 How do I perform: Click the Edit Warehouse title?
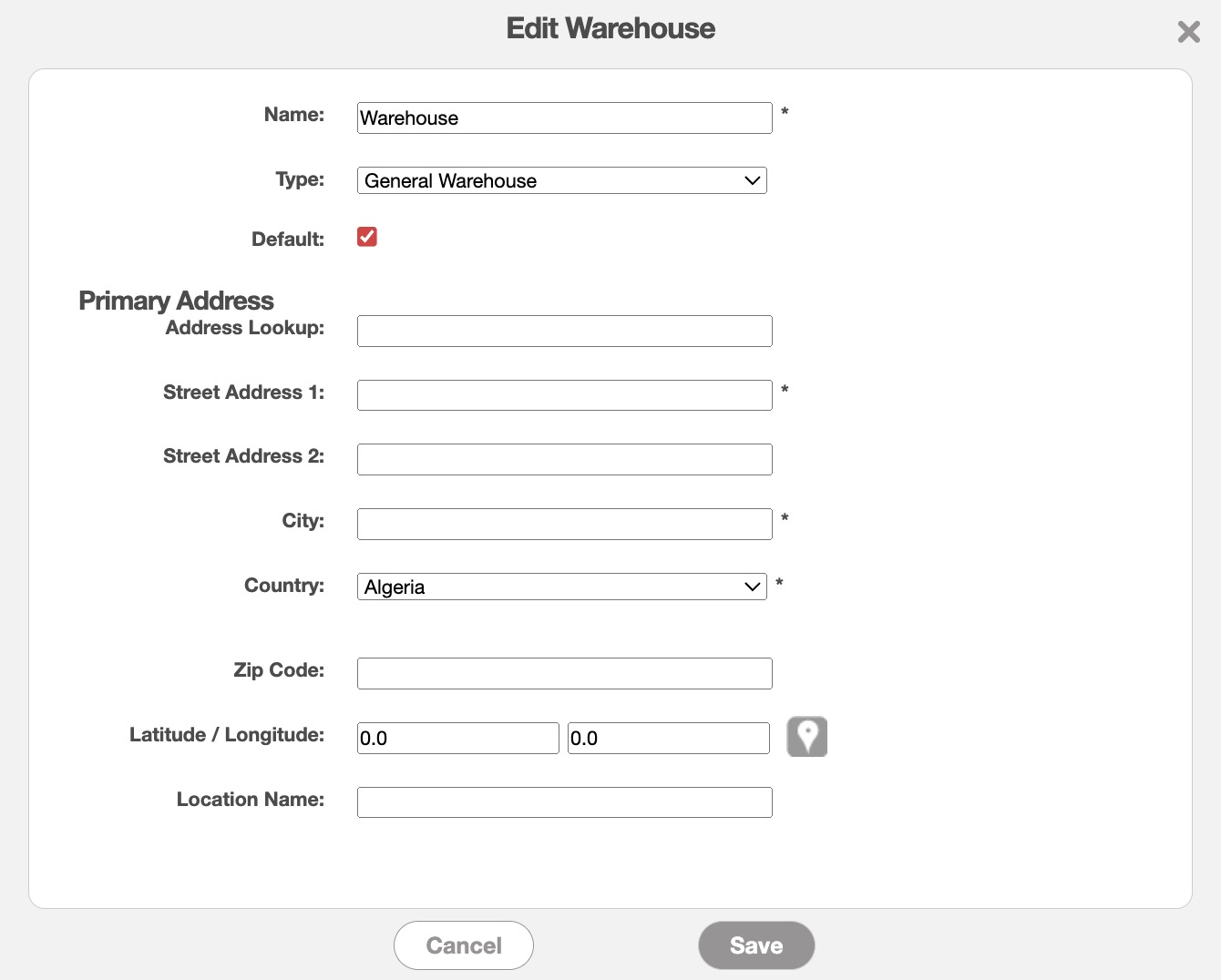pyautogui.click(x=610, y=28)
